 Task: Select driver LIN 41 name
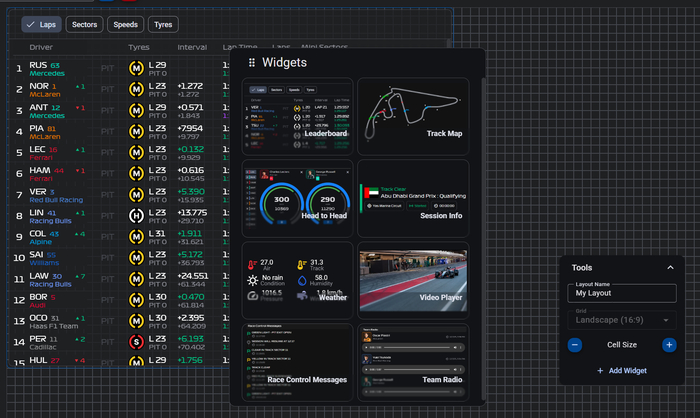42,213
